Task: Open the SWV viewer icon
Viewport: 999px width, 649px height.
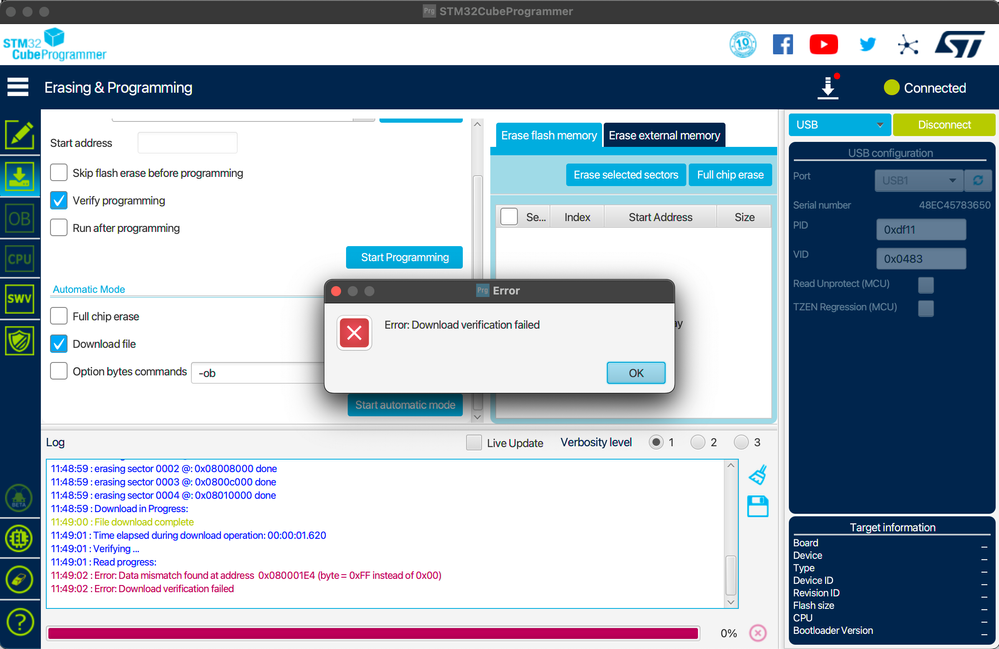Action: pos(20,299)
